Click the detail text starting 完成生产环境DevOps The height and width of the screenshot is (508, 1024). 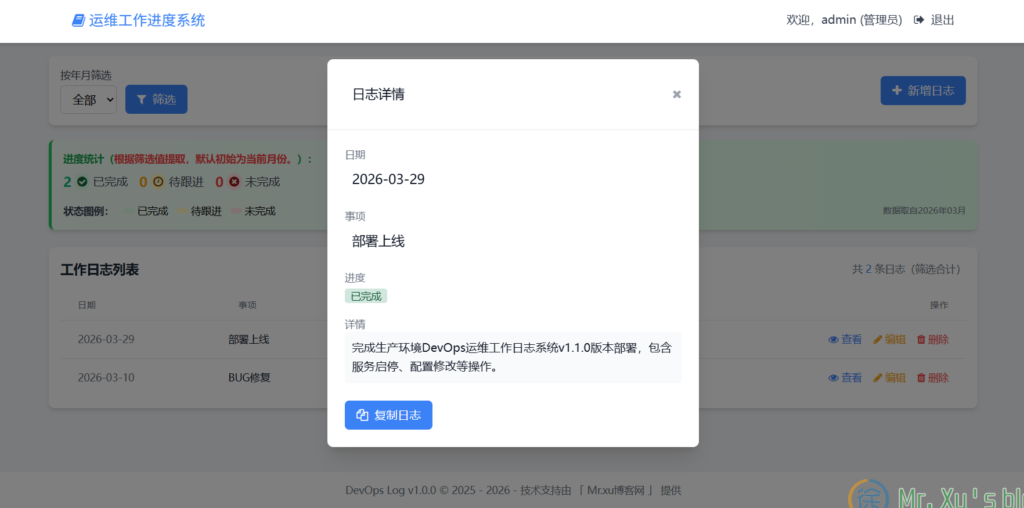(x=513, y=357)
